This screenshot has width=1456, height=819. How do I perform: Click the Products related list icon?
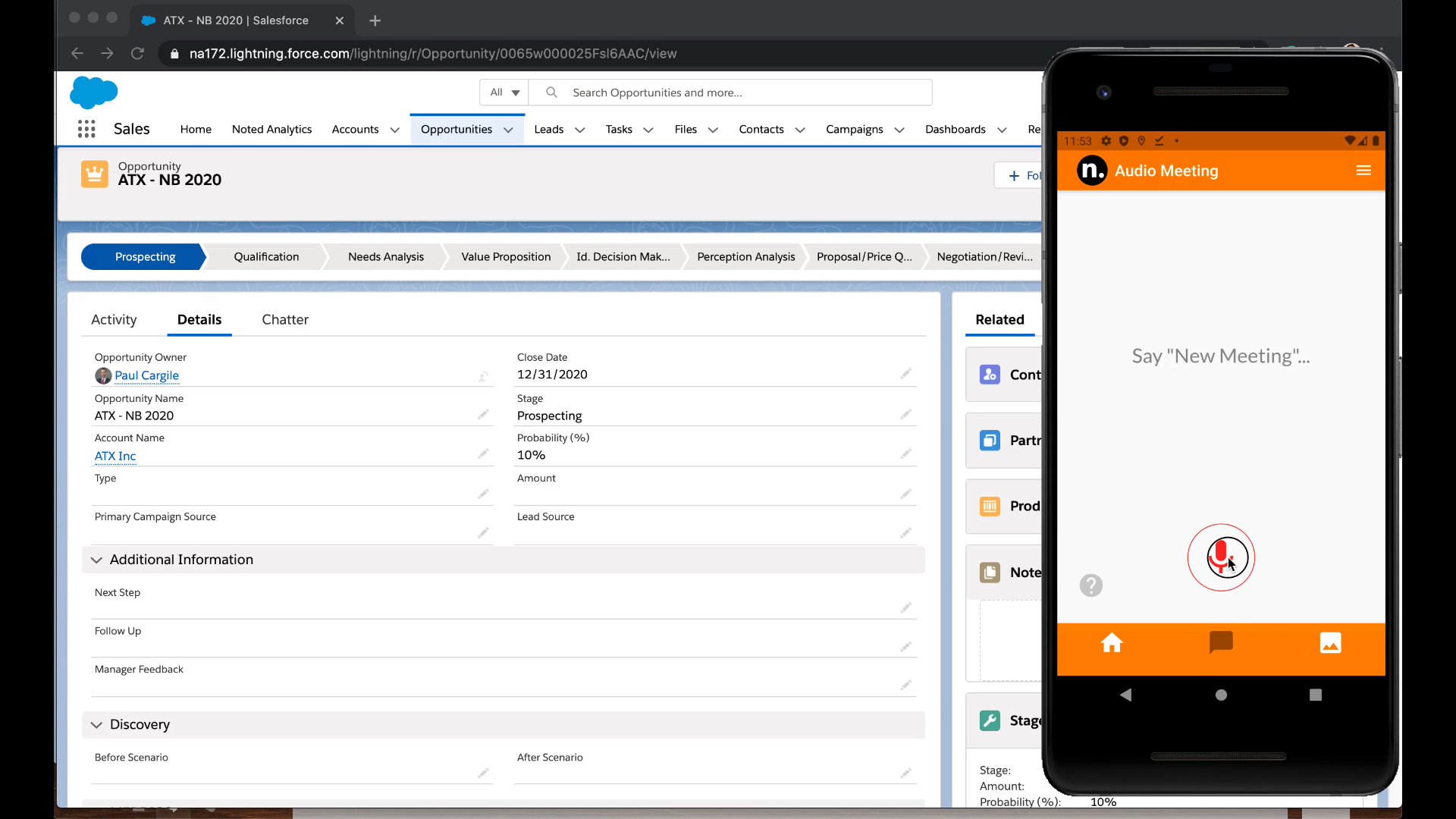tap(990, 506)
